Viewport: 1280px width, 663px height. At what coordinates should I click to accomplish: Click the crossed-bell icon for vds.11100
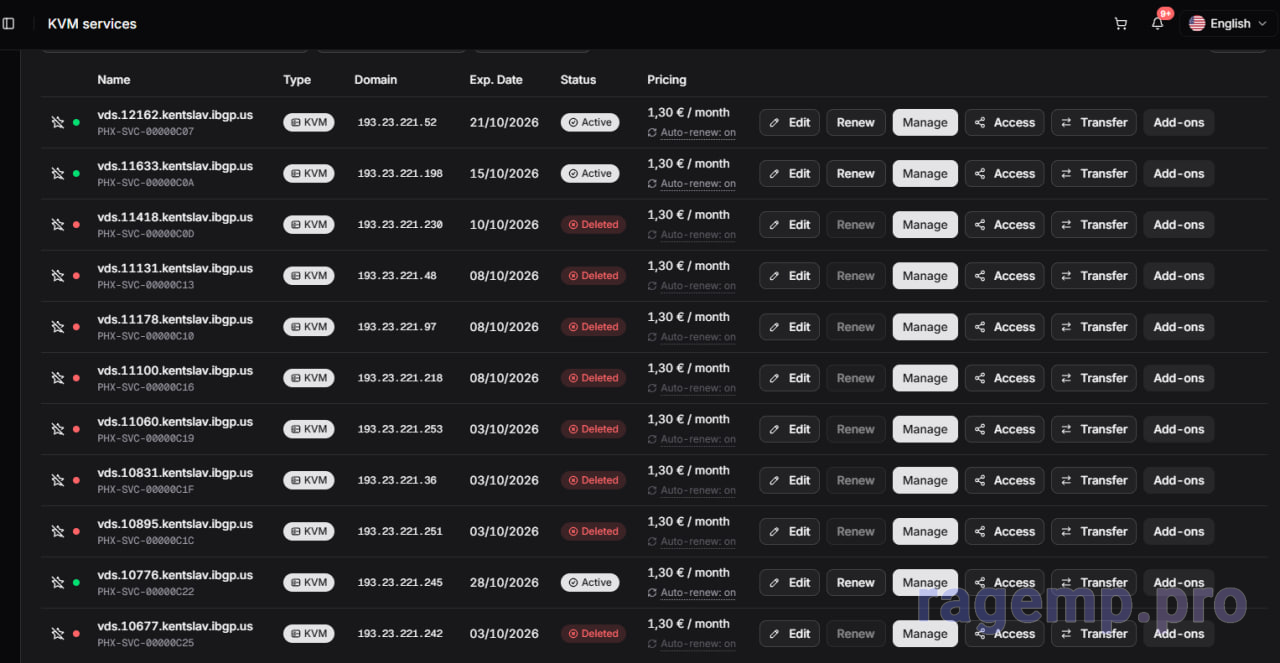click(x=58, y=378)
